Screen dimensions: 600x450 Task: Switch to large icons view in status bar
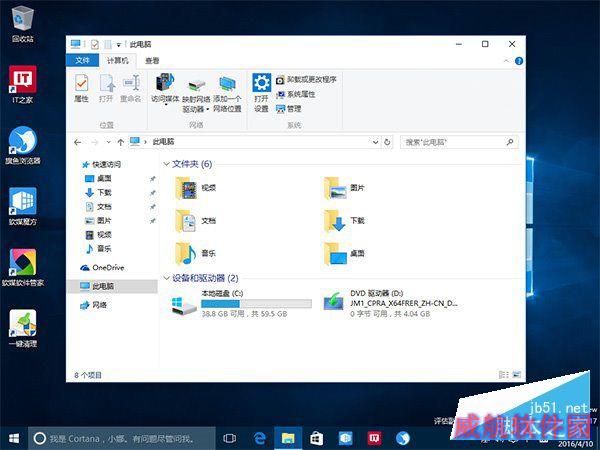(x=516, y=375)
